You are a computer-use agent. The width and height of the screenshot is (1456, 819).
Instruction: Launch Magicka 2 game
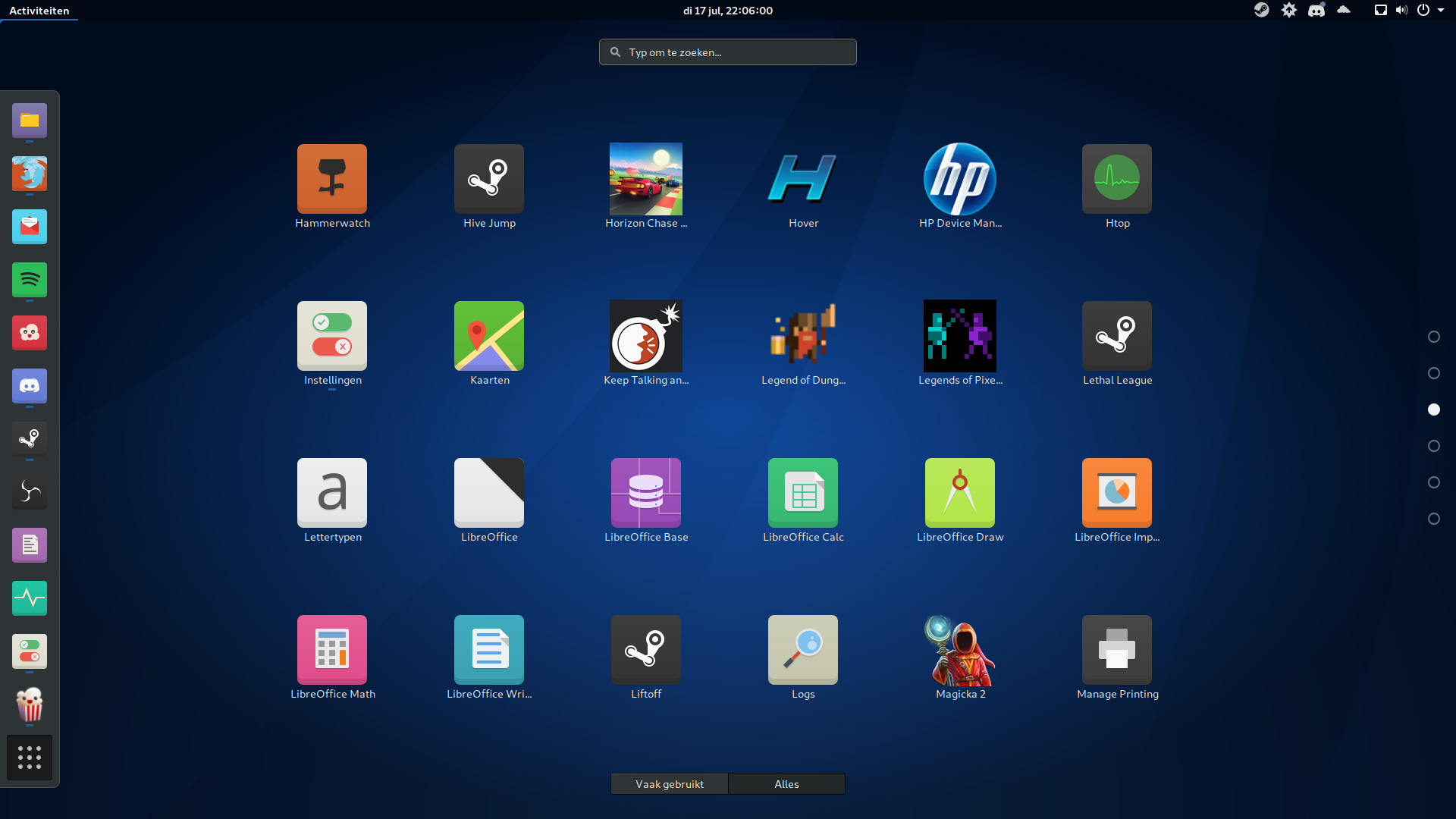[960, 651]
